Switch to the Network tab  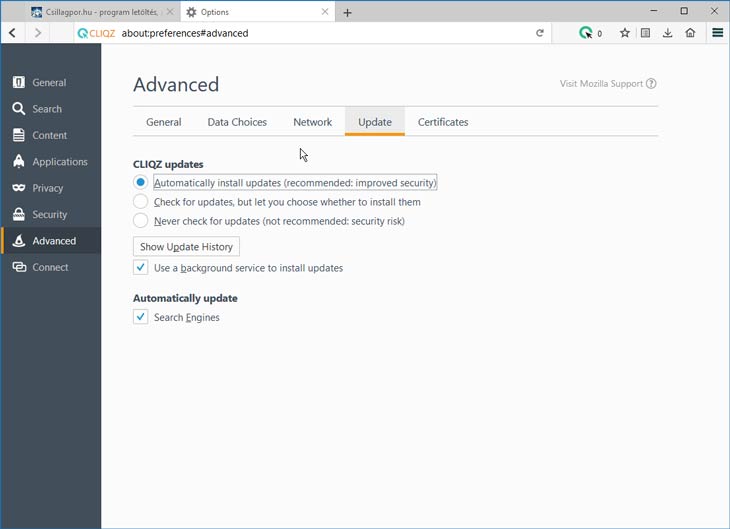[312, 122]
